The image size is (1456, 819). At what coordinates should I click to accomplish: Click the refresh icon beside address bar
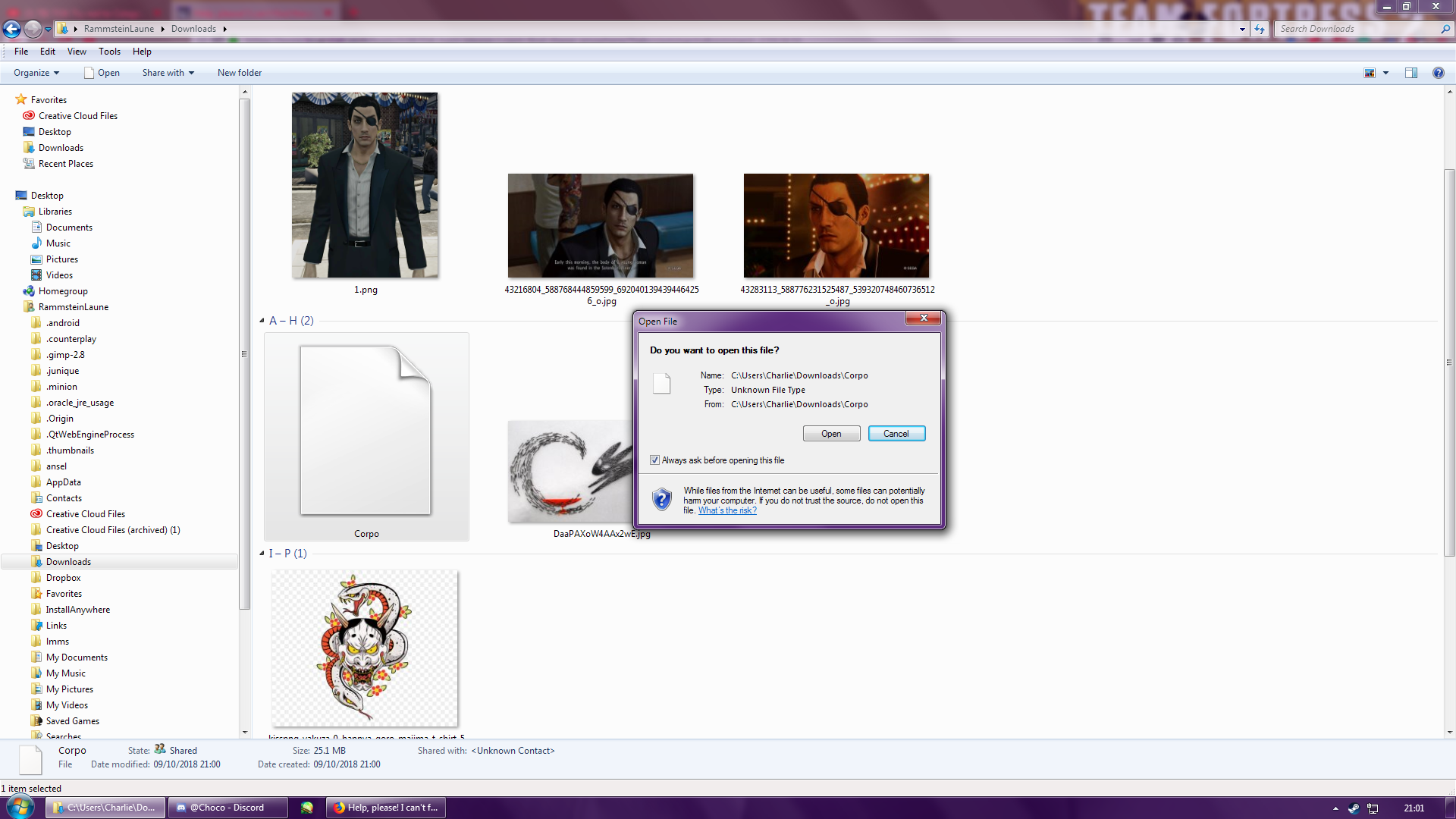pyautogui.click(x=1260, y=29)
